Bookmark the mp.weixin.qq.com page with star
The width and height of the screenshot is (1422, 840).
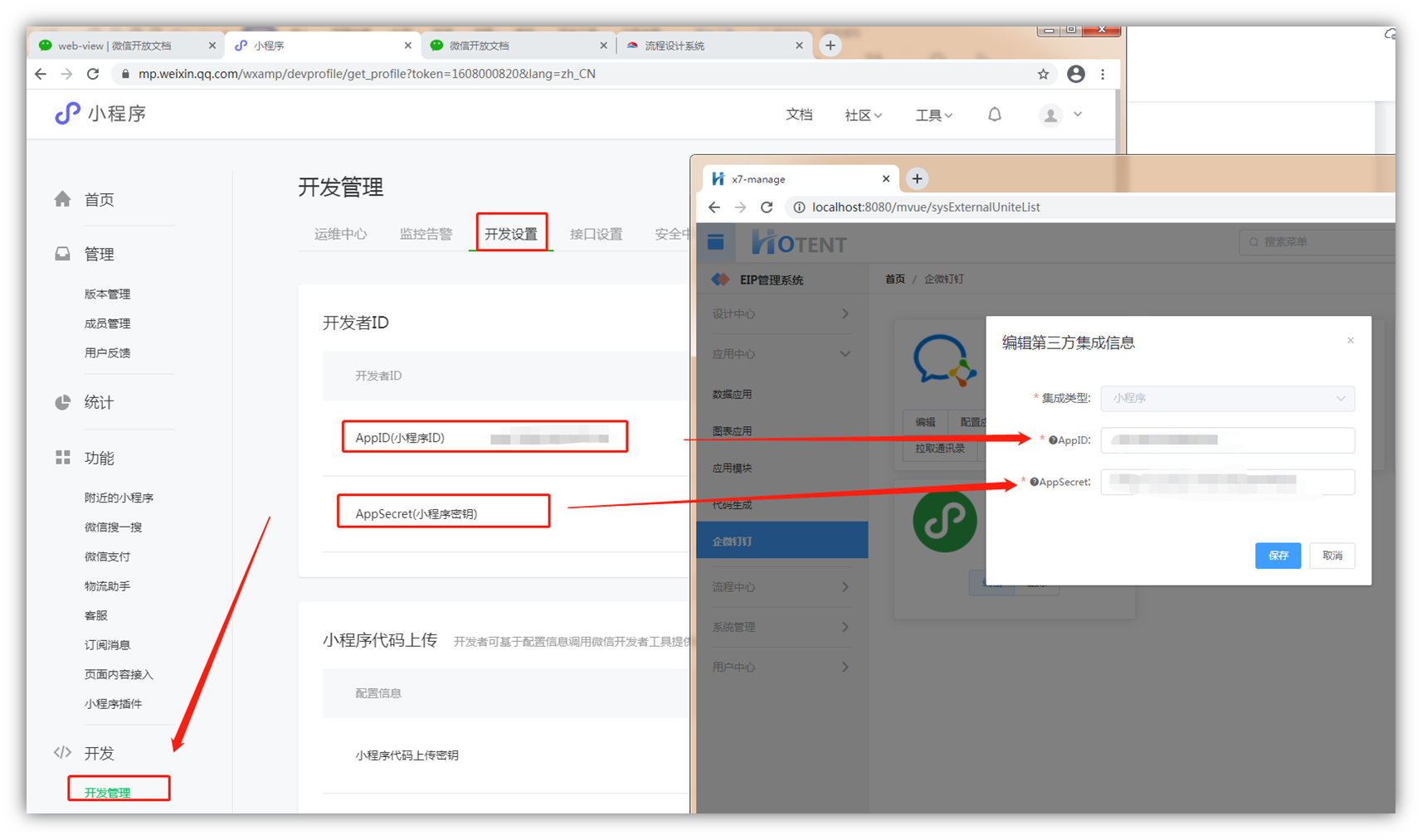click(x=1043, y=74)
